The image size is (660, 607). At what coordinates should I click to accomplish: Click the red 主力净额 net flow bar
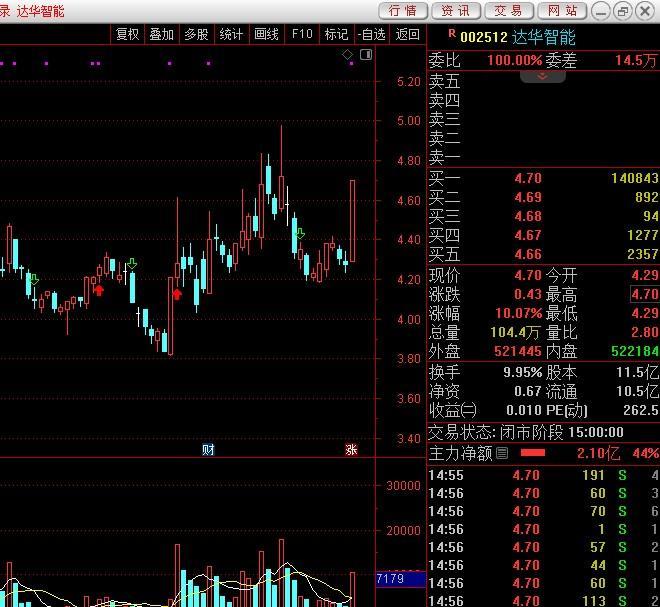tap(533, 453)
